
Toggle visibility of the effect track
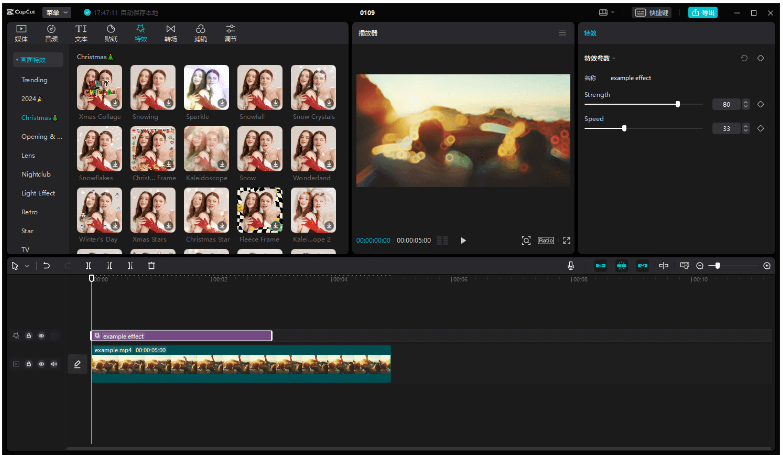[41, 336]
